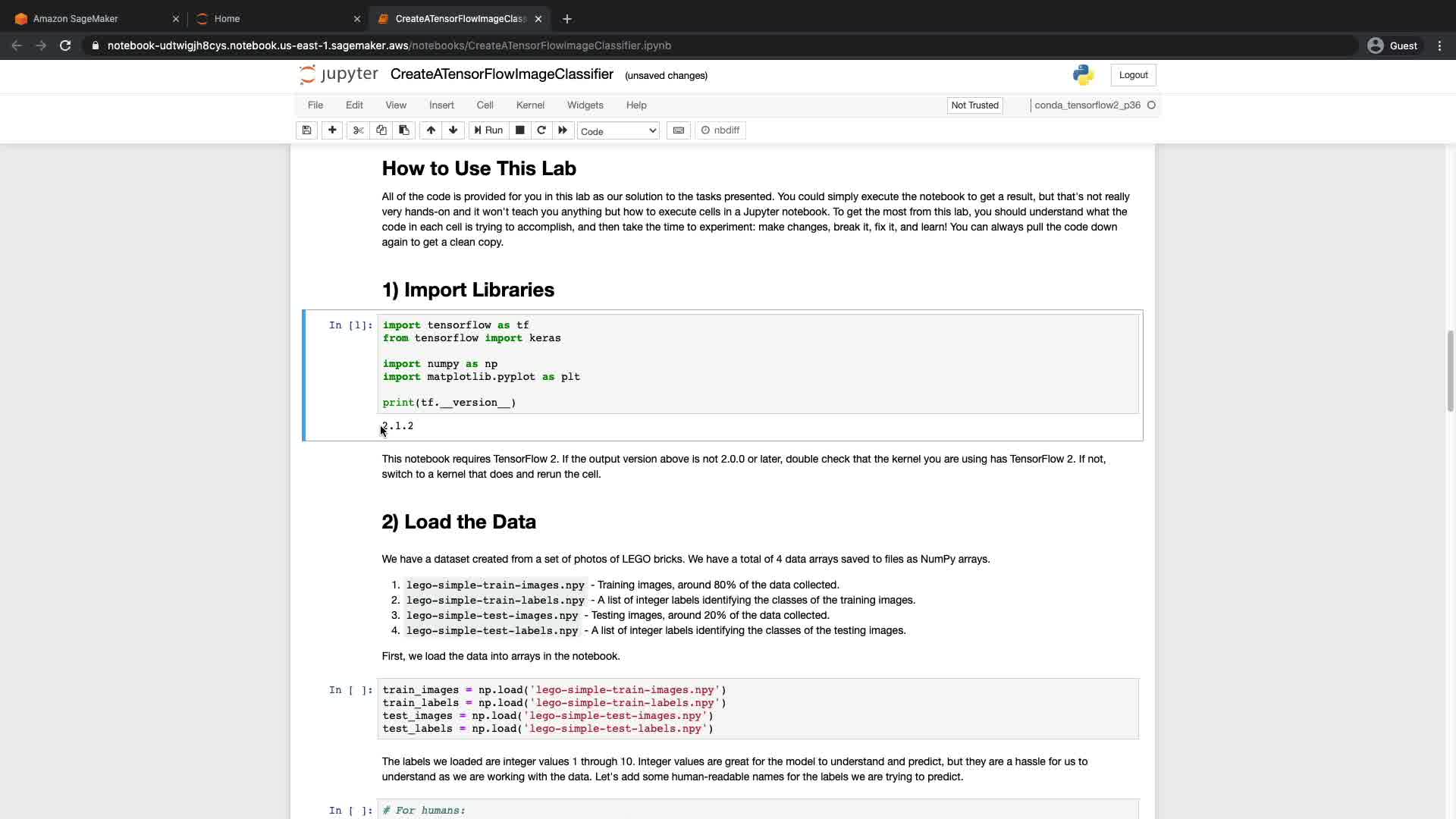Open the Cell menu
The height and width of the screenshot is (819, 1456).
(x=485, y=105)
